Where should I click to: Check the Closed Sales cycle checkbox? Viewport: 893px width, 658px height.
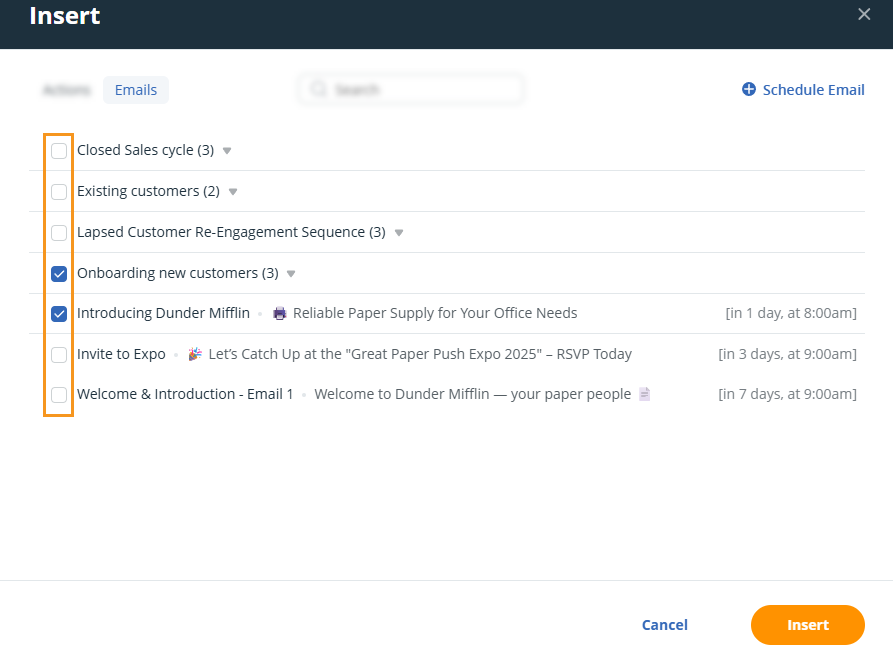pos(59,150)
